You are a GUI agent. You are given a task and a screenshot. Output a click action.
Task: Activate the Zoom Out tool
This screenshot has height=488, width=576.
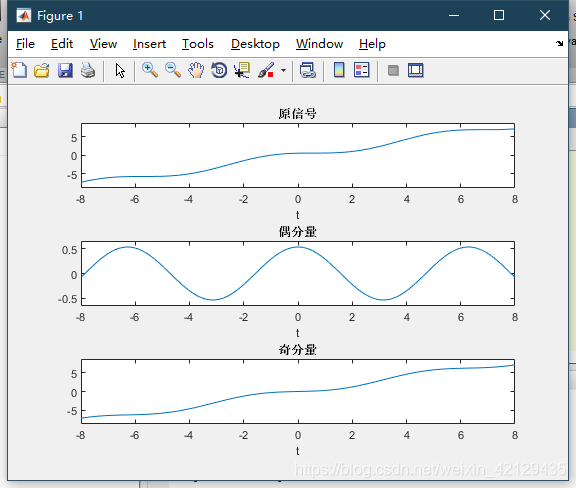point(173,70)
